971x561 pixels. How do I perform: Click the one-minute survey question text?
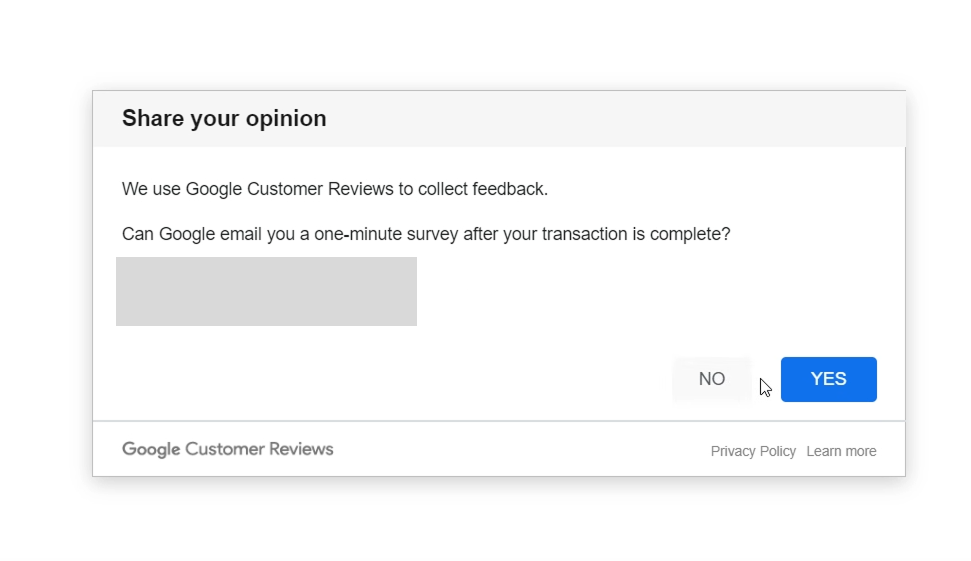click(x=426, y=234)
